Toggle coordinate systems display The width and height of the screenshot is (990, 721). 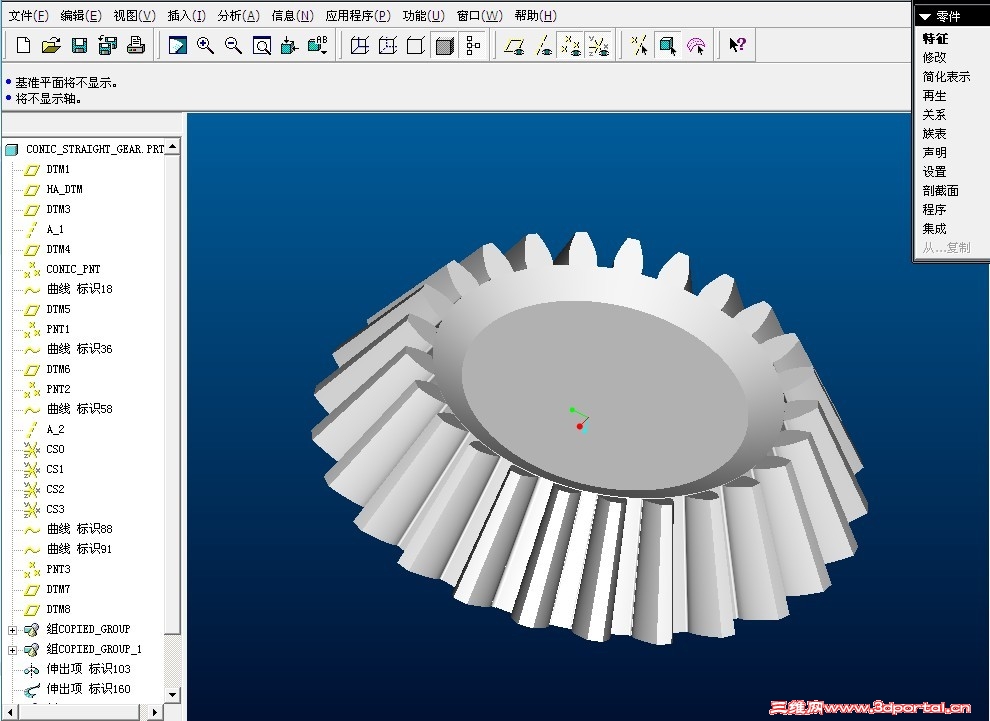click(599, 45)
